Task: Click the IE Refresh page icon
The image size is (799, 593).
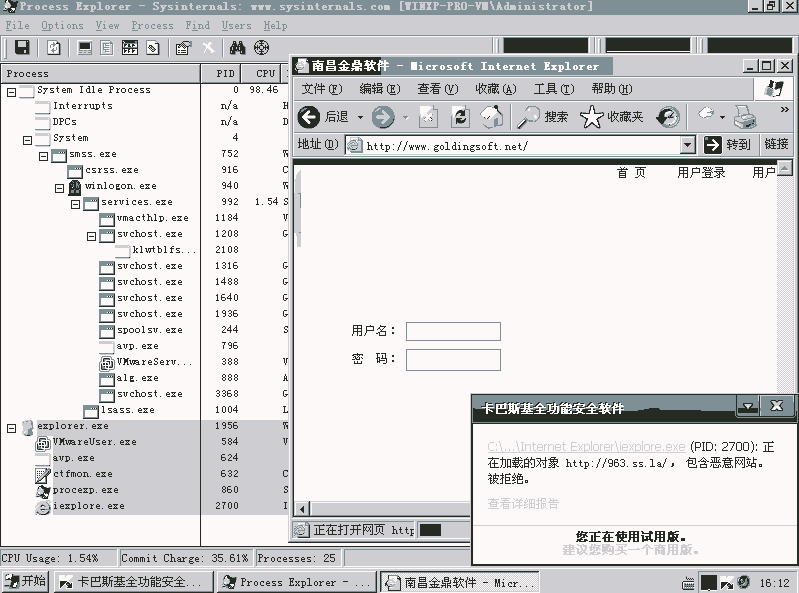Action: click(x=460, y=117)
